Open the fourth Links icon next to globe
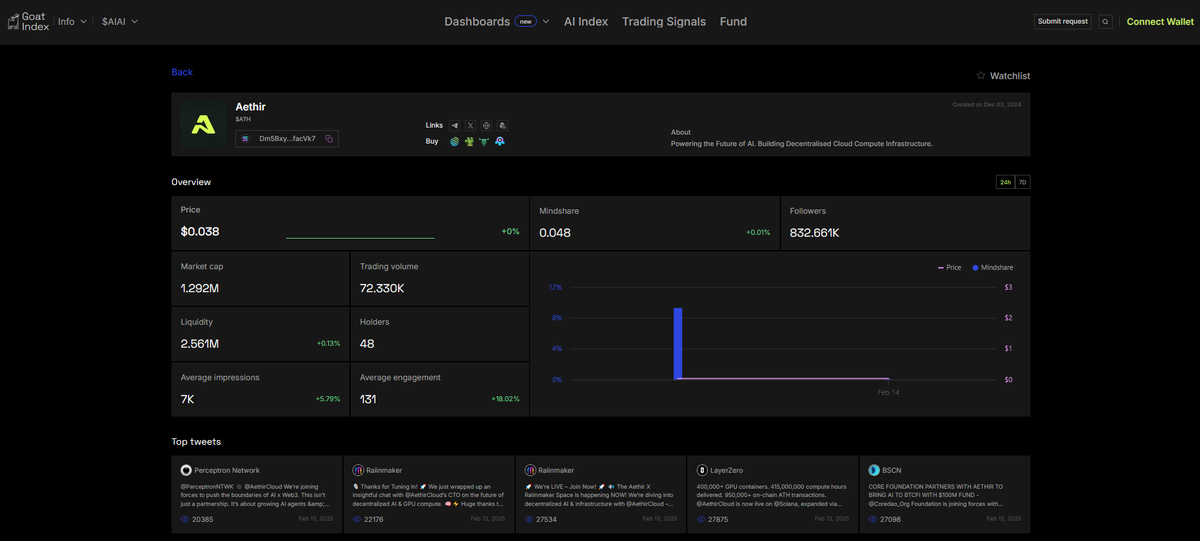 click(x=502, y=125)
